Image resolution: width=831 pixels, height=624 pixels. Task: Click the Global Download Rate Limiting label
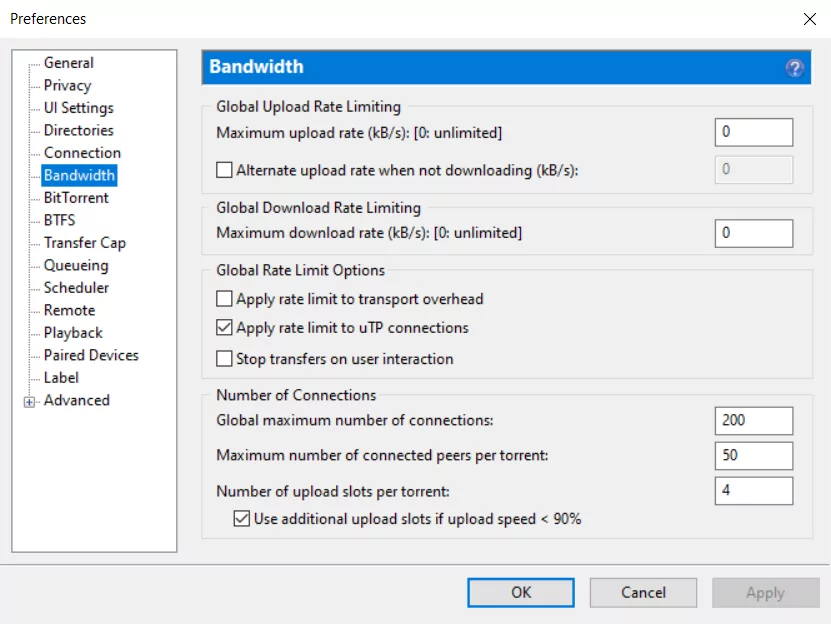(x=319, y=208)
